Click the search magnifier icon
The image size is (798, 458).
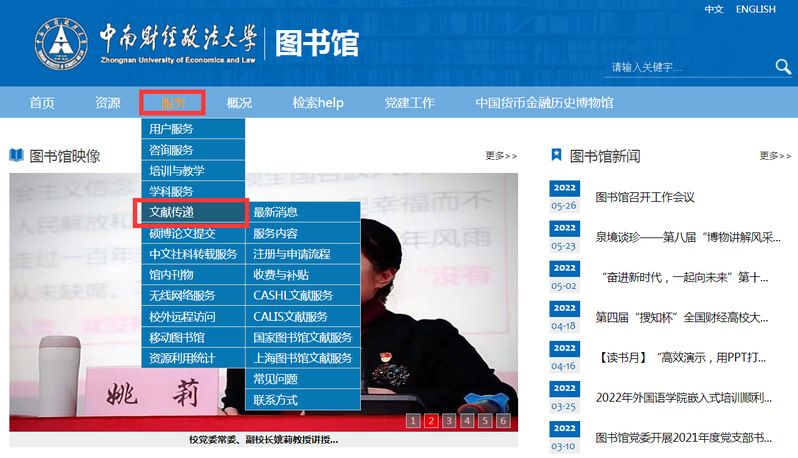tap(782, 67)
